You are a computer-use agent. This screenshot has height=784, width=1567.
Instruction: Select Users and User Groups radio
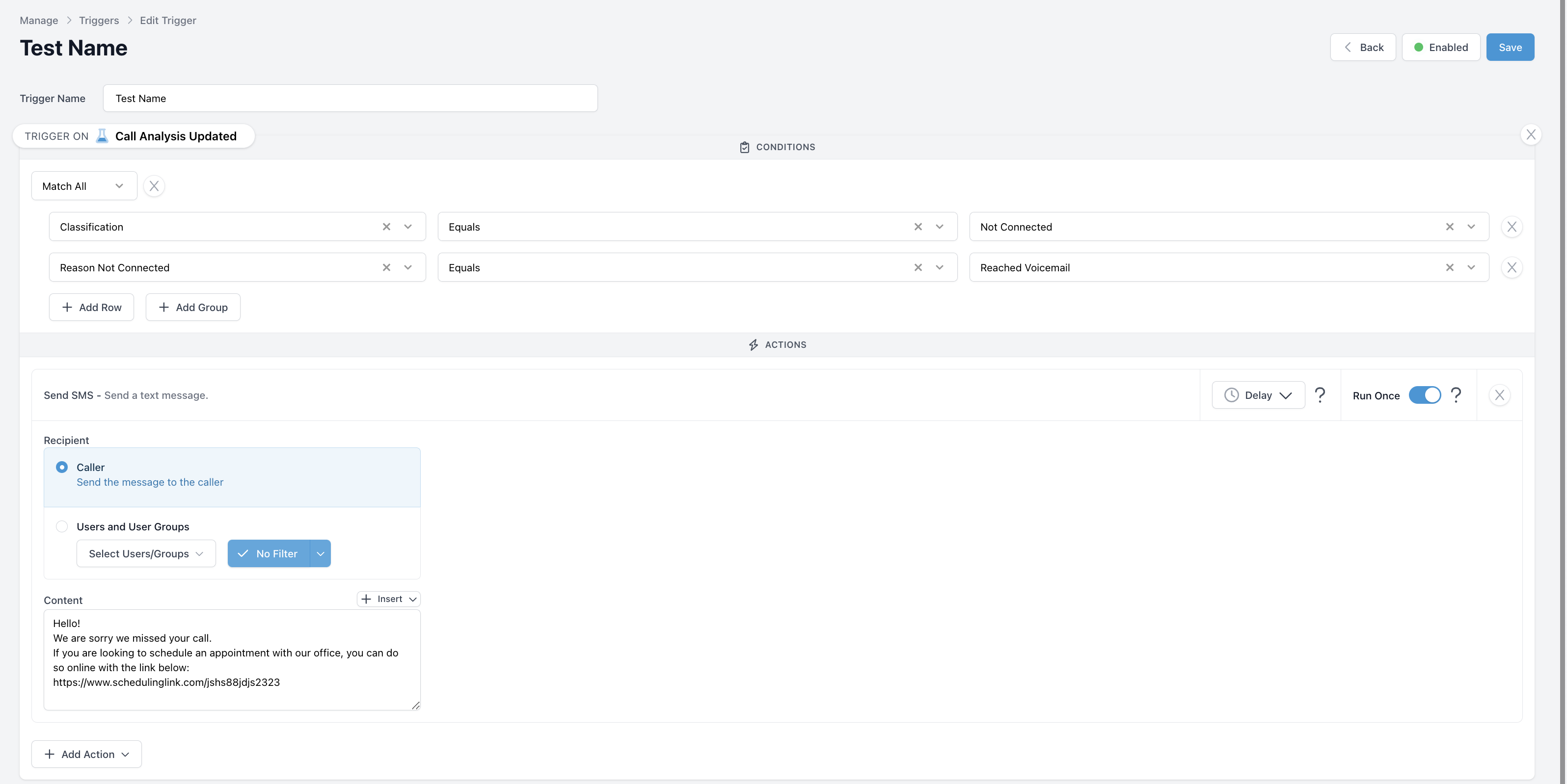[62, 526]
